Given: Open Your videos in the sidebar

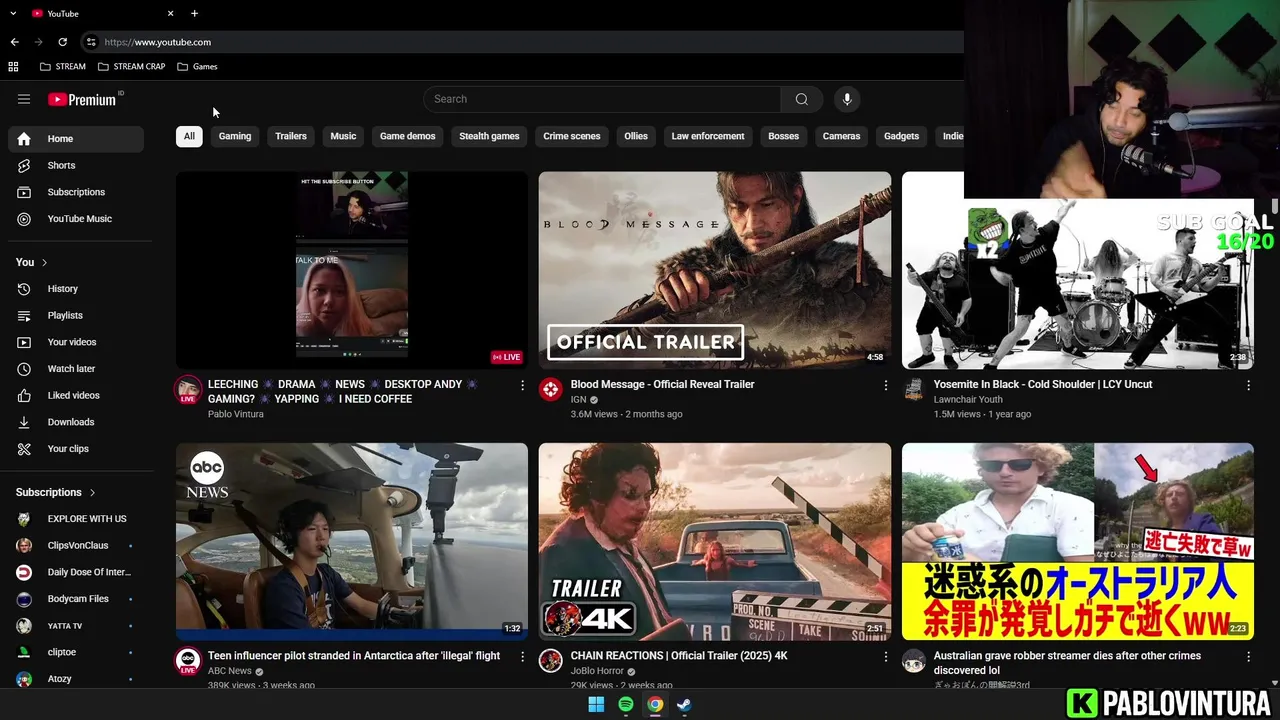Looking at the screenshot, I should point(76,342).
